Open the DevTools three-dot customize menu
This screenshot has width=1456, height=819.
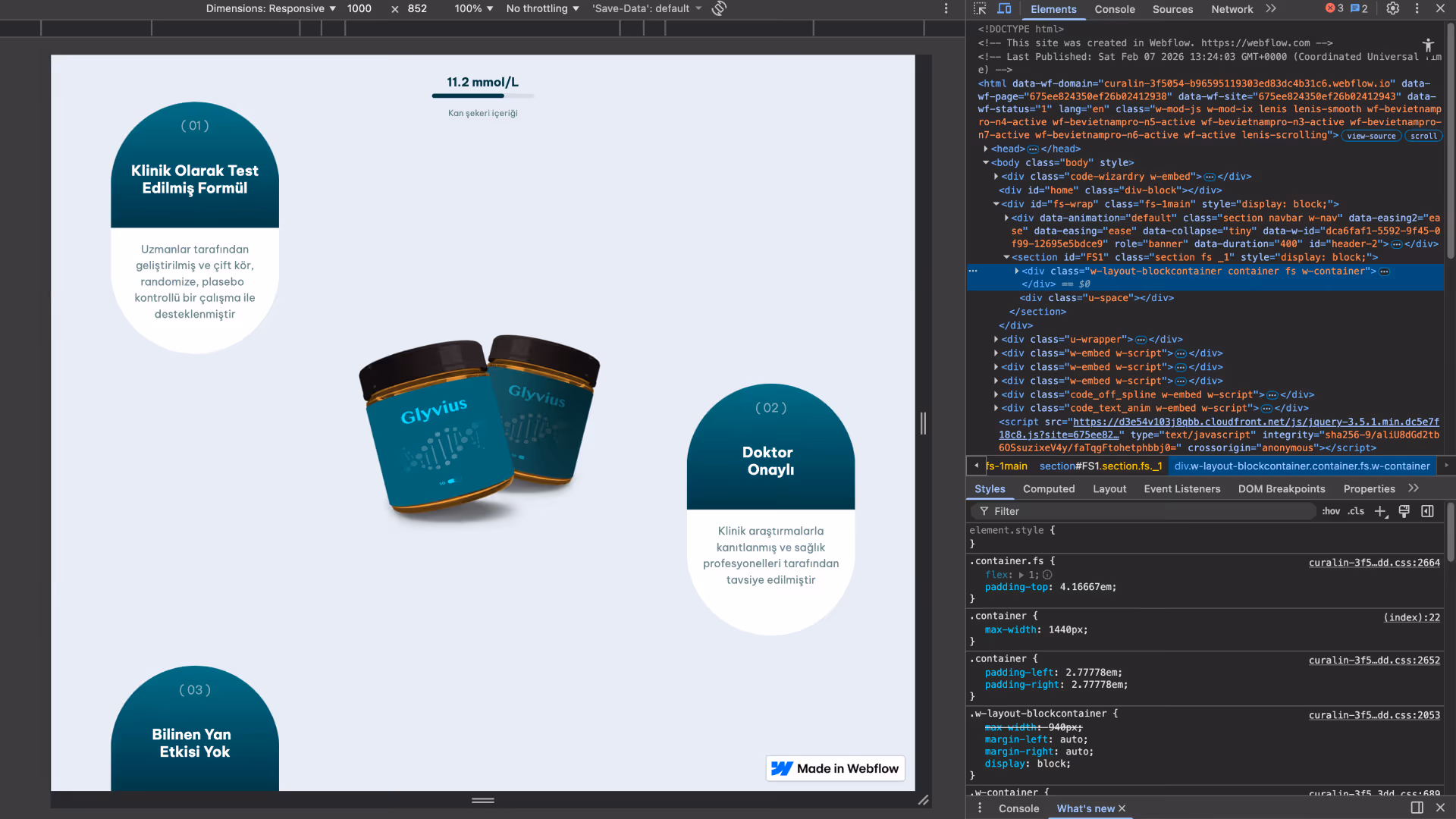(1417, 8)
